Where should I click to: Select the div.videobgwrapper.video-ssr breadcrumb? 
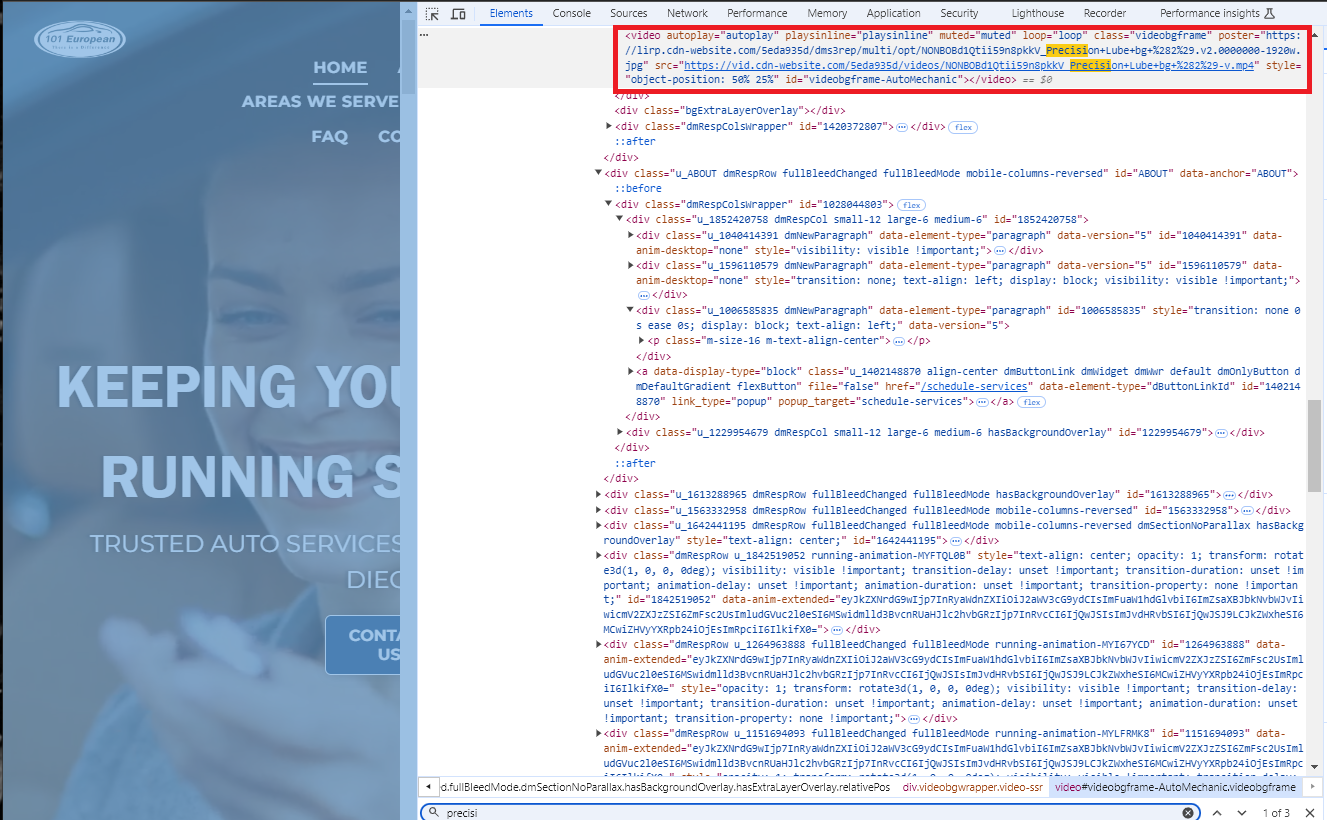point(973,787)
